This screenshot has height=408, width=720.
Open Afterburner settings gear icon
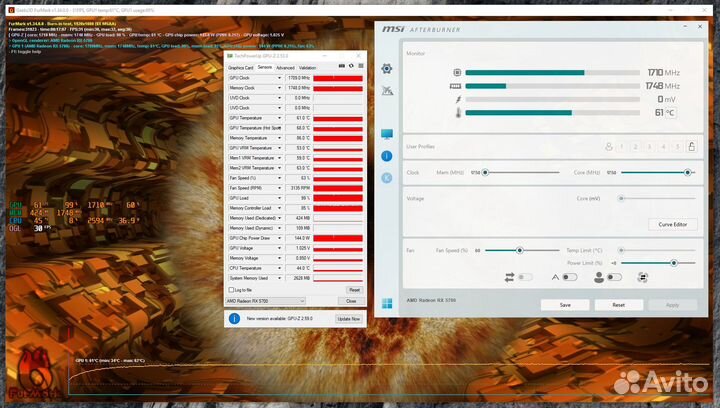(387, 69)
